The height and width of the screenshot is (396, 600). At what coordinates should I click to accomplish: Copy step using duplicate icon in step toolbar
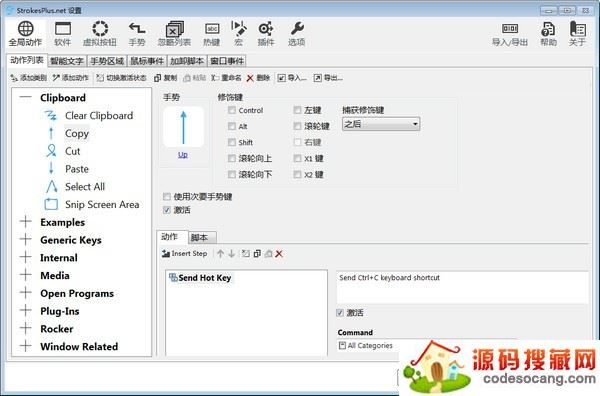click(257, 254)
